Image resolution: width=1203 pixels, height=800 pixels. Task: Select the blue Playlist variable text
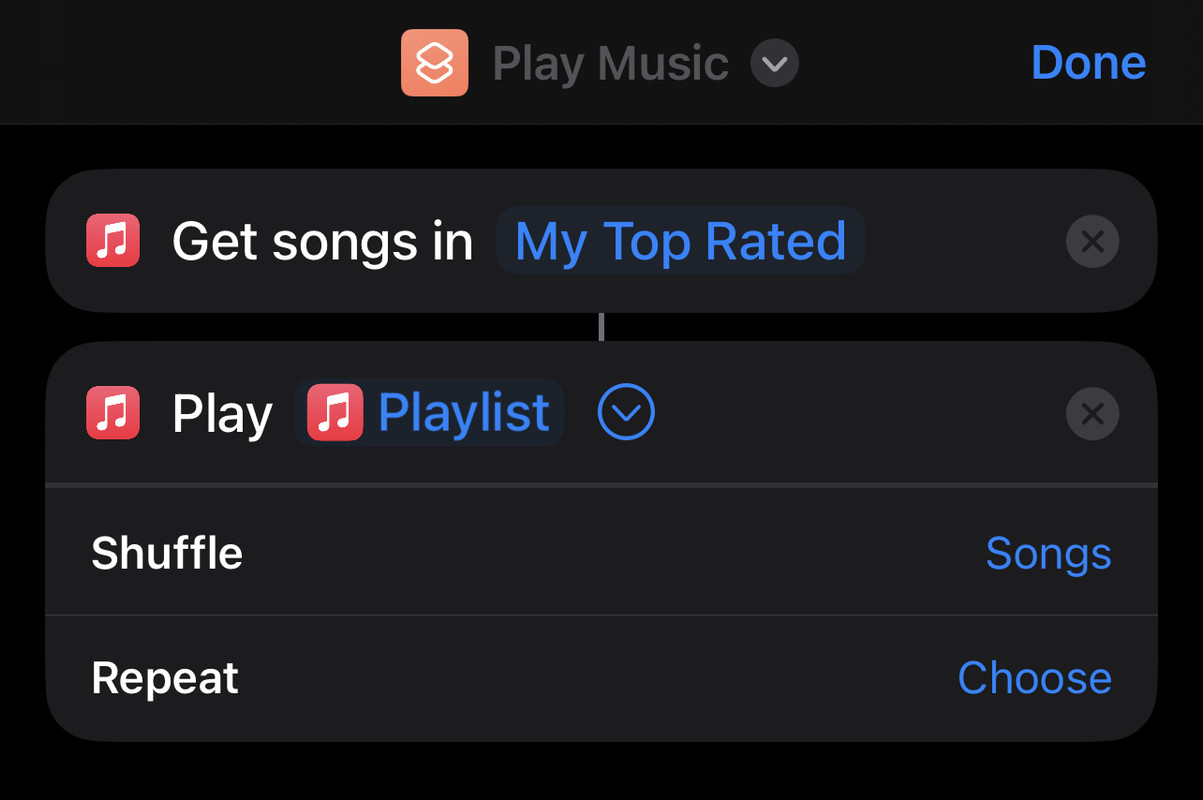pos(464,413)
